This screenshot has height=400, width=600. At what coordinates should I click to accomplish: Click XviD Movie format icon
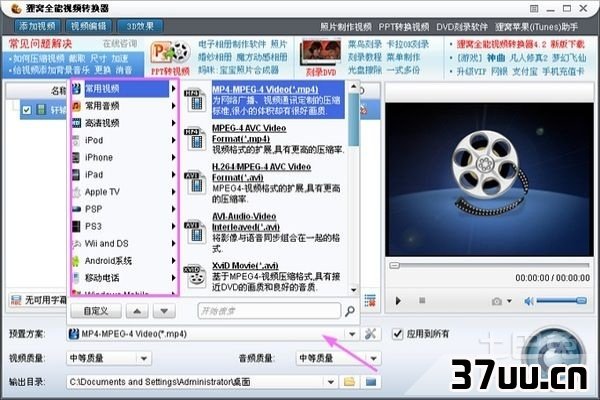tap(195, 276)
